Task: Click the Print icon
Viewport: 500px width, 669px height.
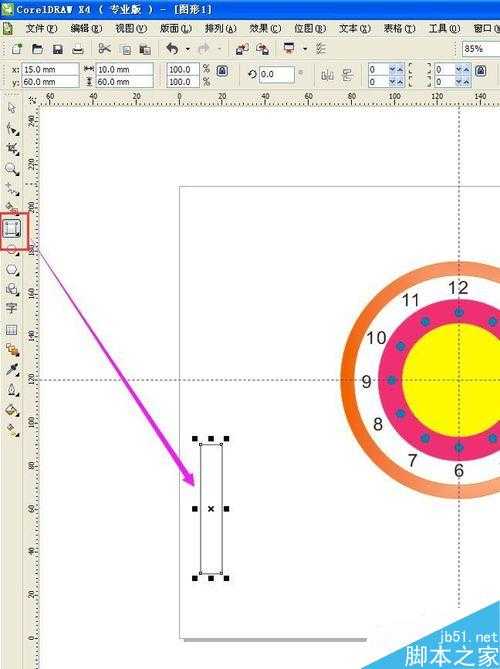Action: (78, 49)
